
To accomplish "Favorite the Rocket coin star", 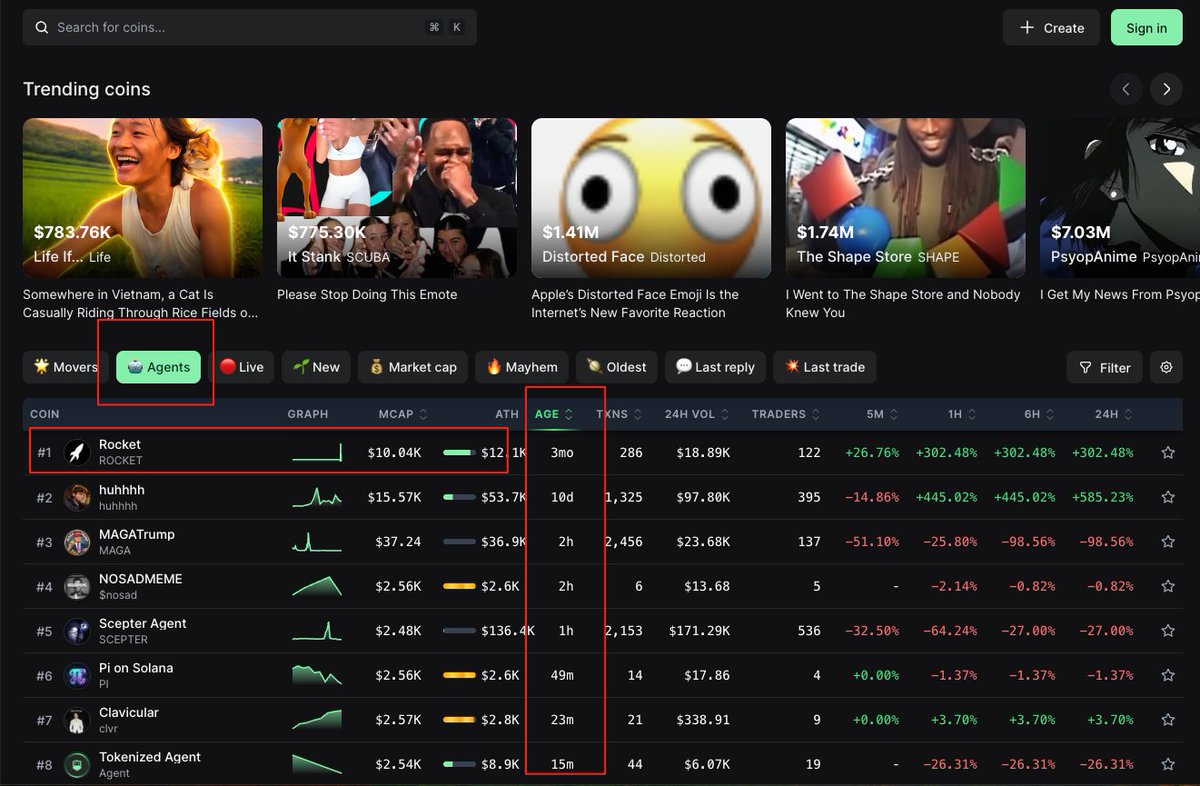I will pos(1168,453).
